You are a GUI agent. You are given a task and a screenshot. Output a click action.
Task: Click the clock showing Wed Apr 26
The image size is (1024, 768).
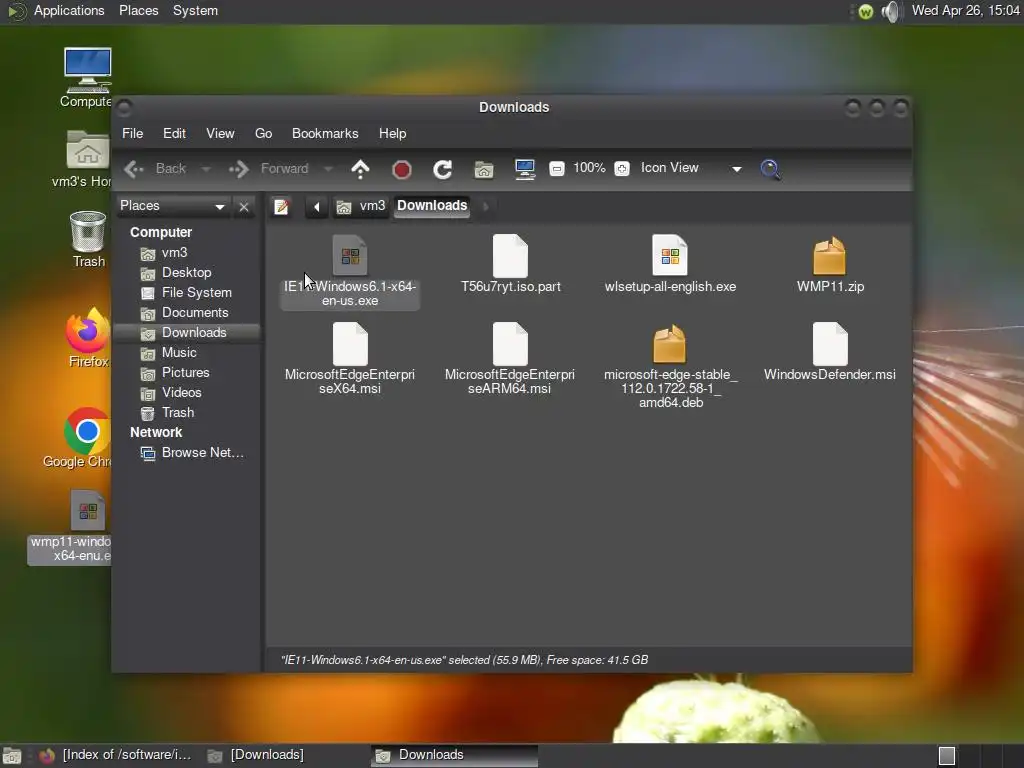(965, 10)
